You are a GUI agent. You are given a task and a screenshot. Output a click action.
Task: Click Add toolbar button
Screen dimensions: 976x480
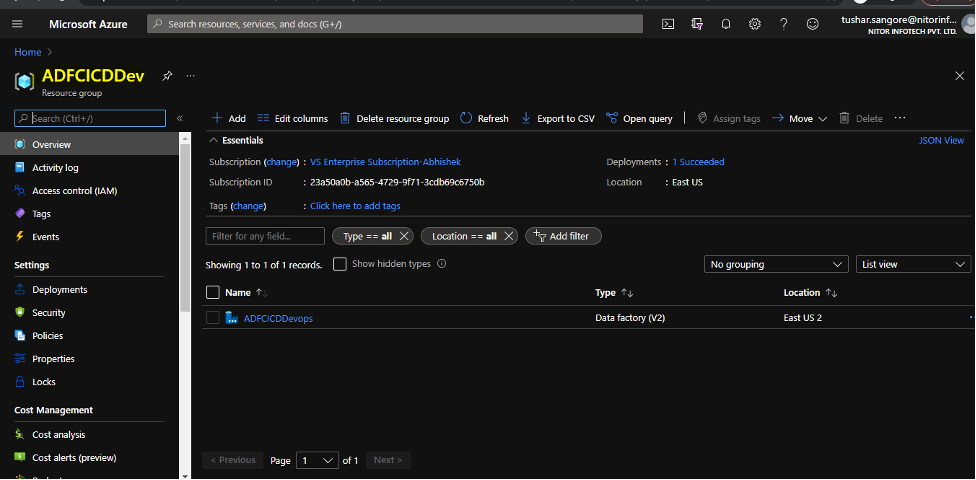pyautogui.click(x=228, y=118)
